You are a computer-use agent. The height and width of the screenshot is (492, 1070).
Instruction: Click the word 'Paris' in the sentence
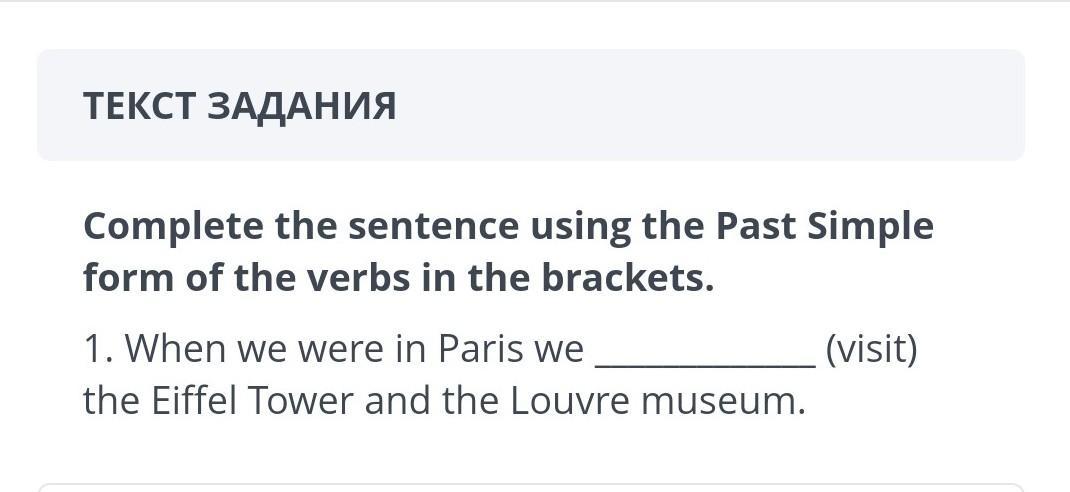tap(474, 349)
